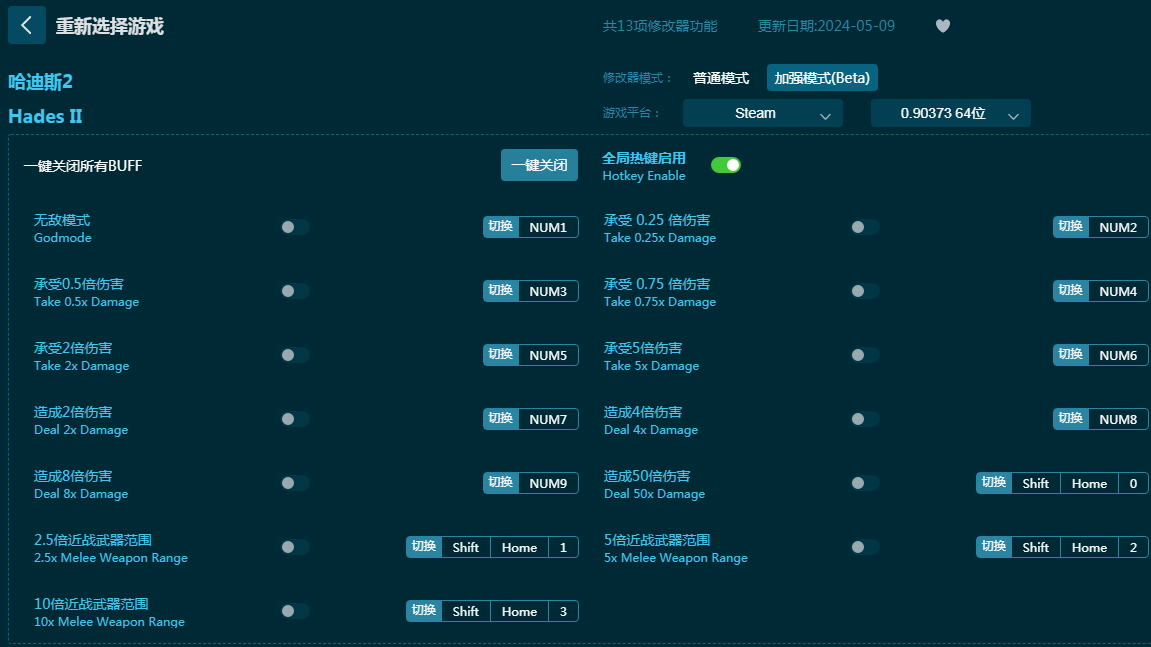The image size is (1151, 647).
Task: Enable Take 0.5x Damage toggle
Action: [x=295, y=291]
